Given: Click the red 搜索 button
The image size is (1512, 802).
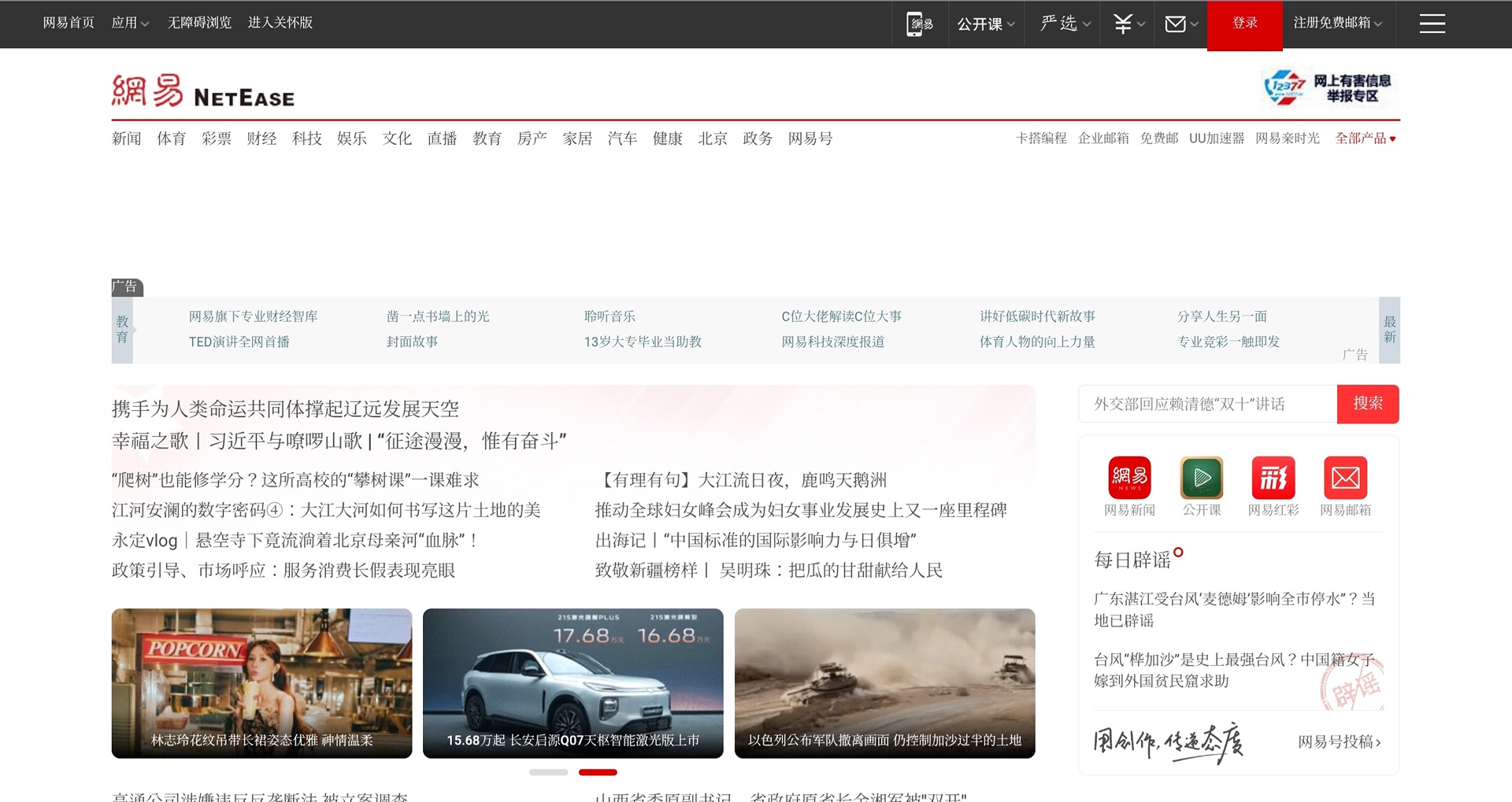Looking at the screenshot, I should click(x=1368, y=404).
